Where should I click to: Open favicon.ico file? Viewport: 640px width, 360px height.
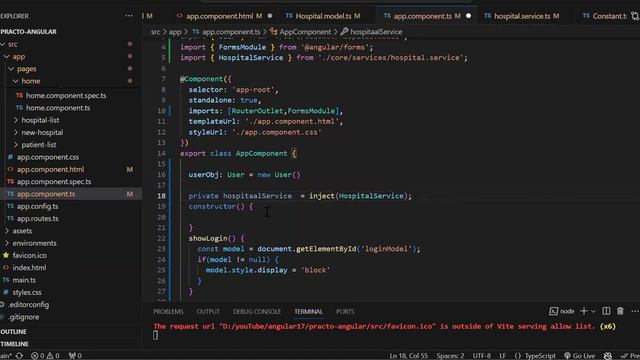[x=29, y=255]
